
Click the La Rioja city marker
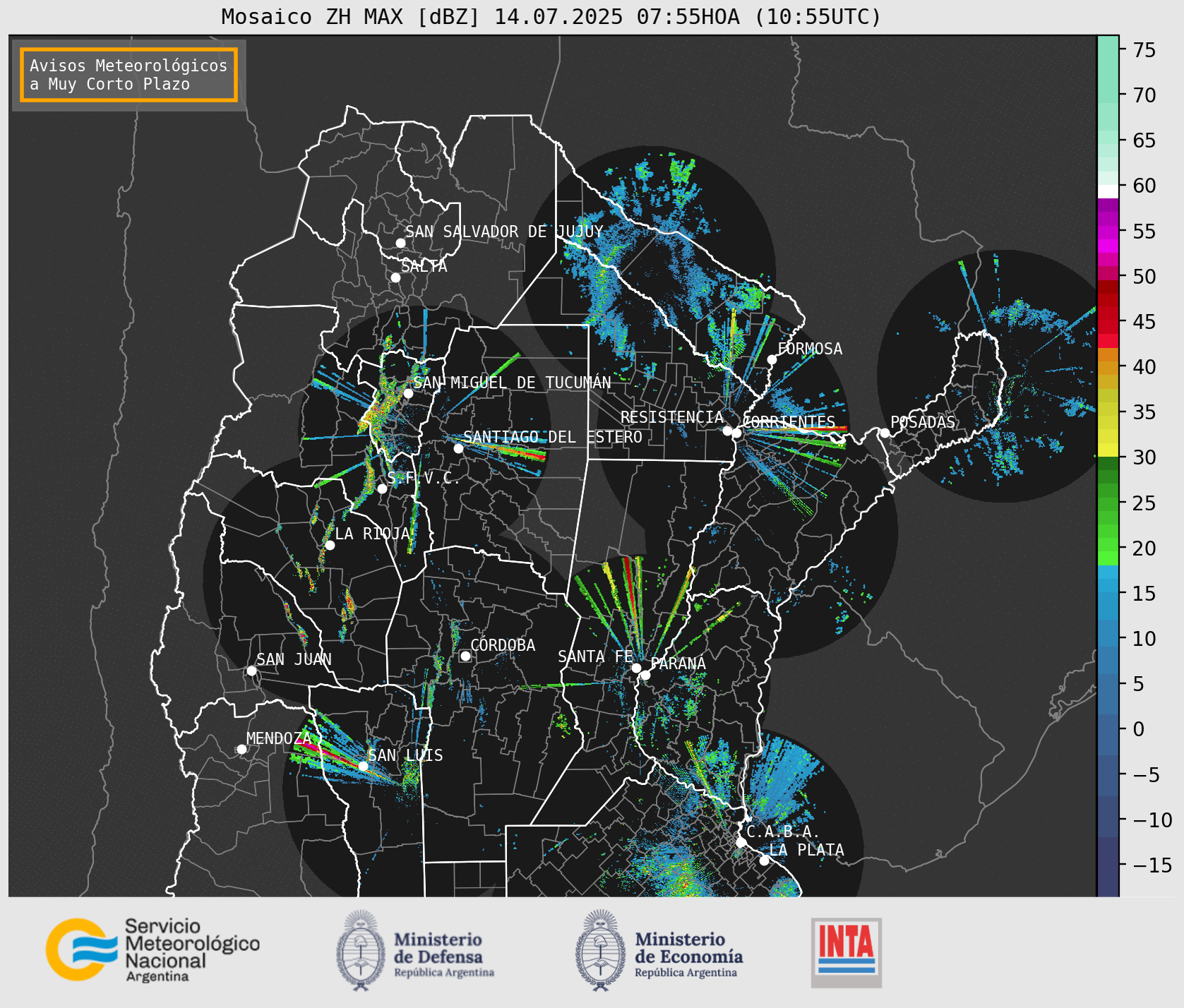(x=330, y=545)
